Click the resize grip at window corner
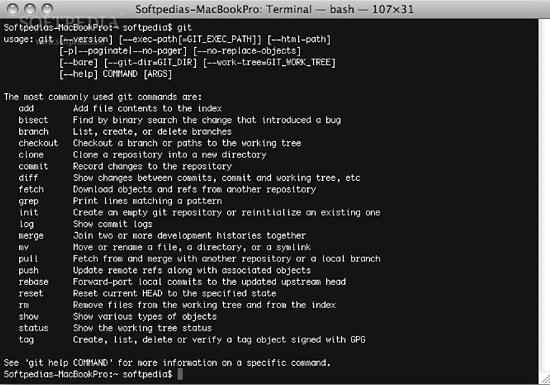 544,379
